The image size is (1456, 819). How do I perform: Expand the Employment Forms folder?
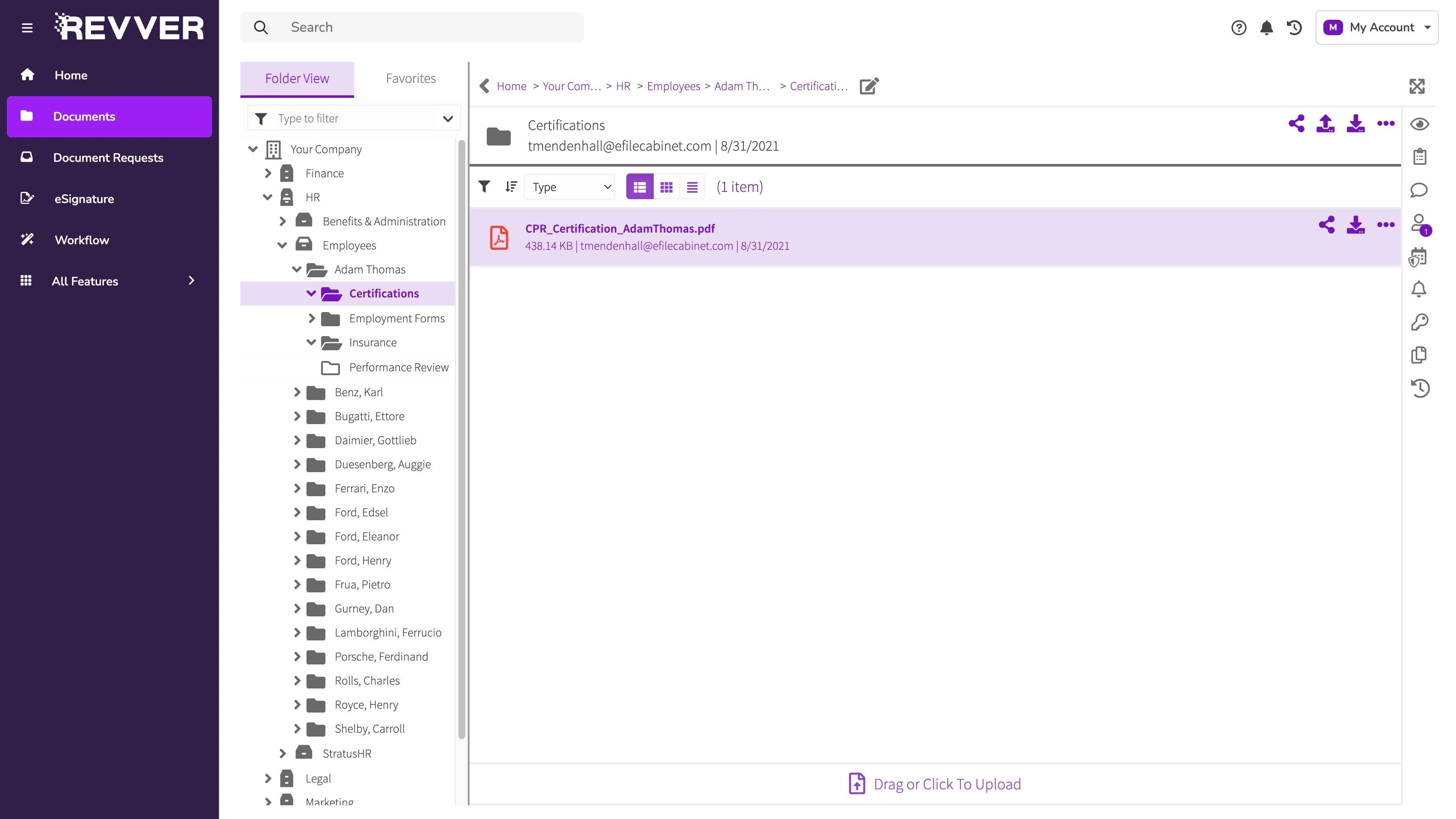312,318
